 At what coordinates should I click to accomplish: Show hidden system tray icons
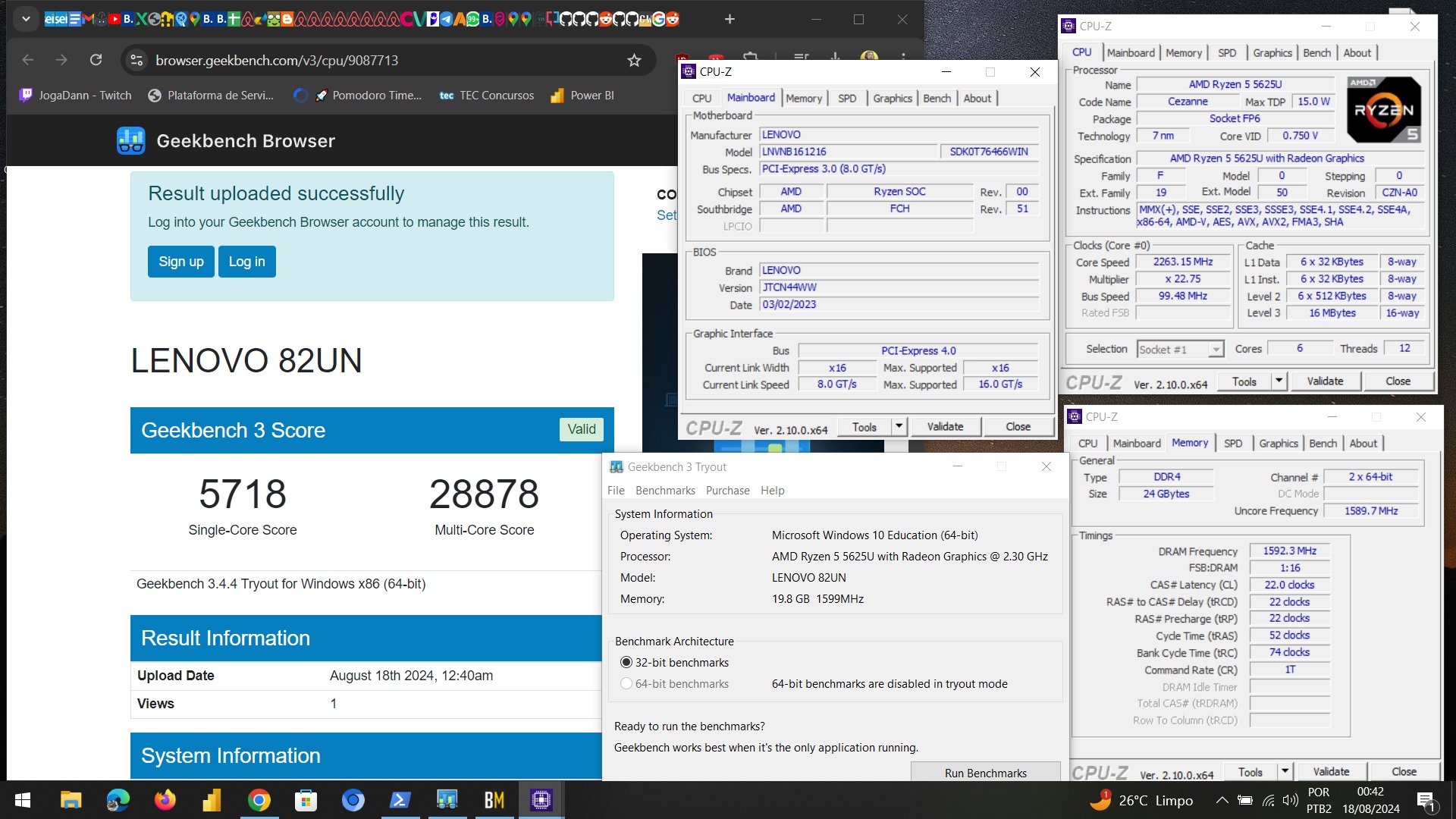point(1222,800)
